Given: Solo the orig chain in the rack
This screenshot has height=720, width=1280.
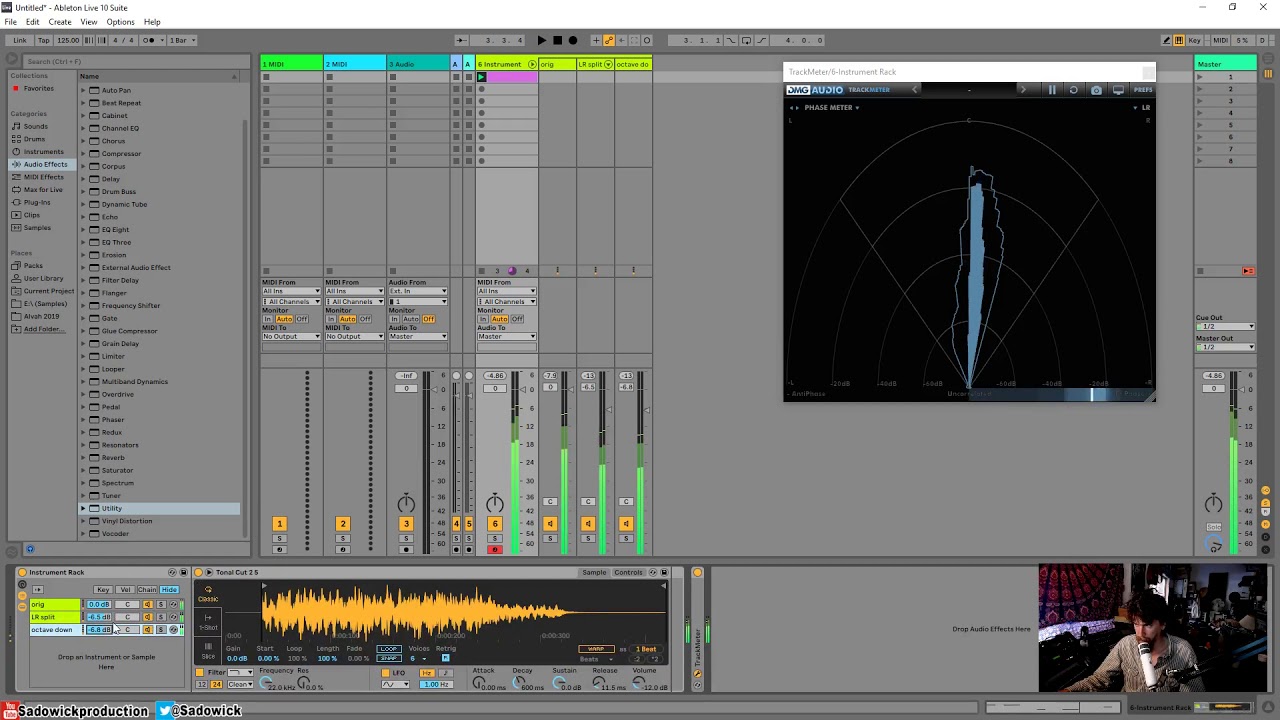Looking at the screenshot, I should click(x=161, y=605).
